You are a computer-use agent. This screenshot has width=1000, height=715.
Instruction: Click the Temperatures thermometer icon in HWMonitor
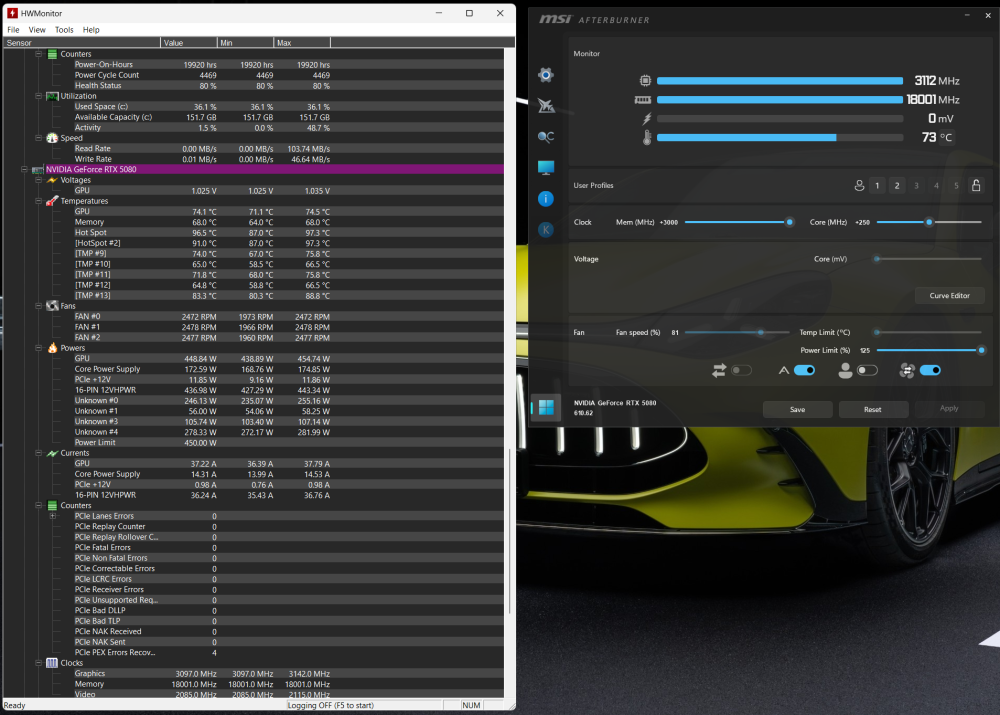point(52,201)
